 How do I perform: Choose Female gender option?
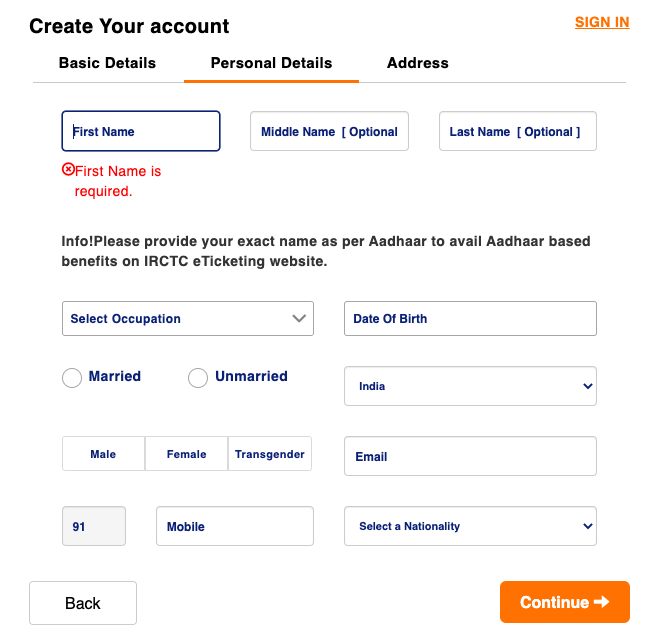(186, 454)
